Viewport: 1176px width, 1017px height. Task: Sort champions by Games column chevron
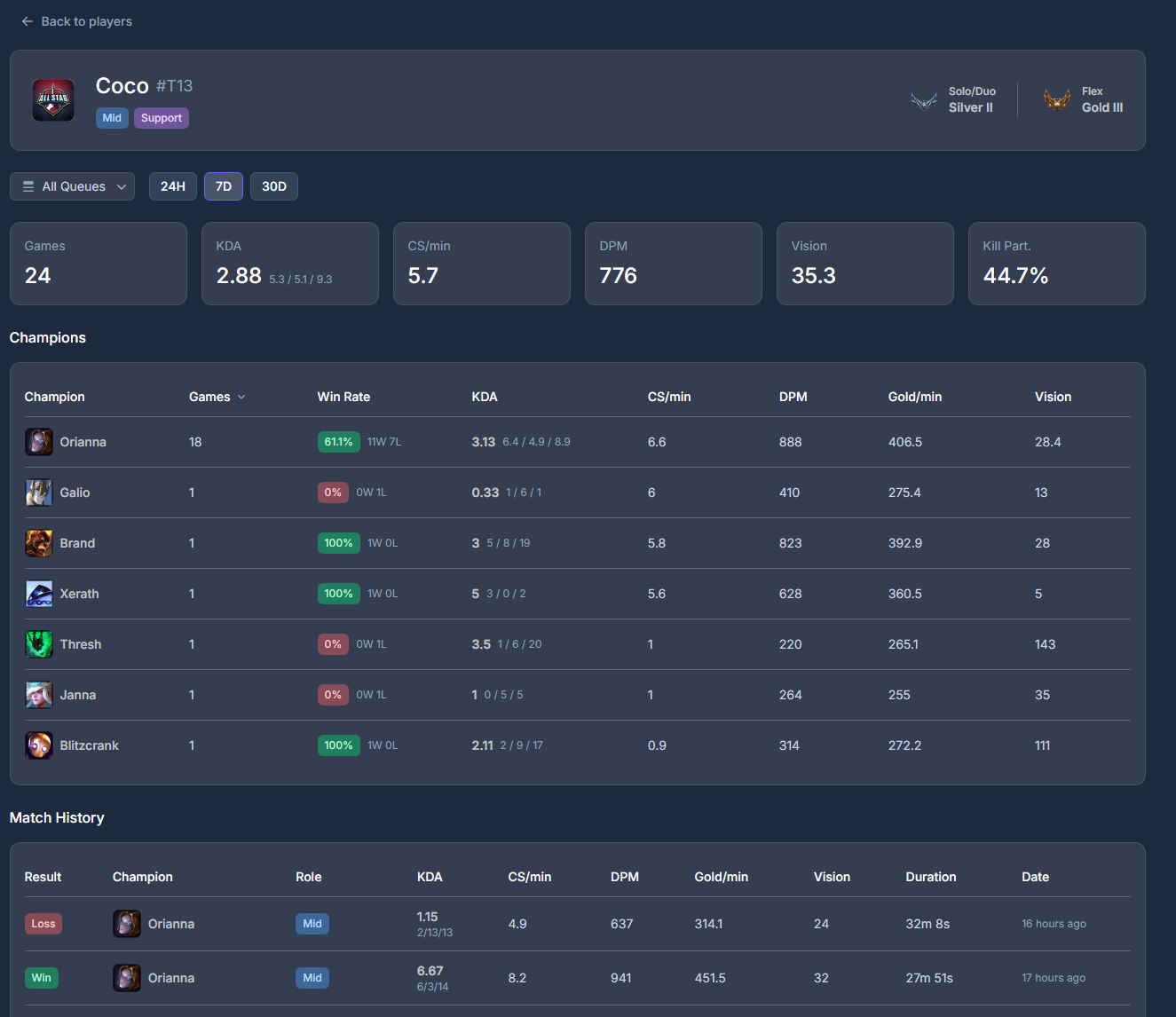241,397
